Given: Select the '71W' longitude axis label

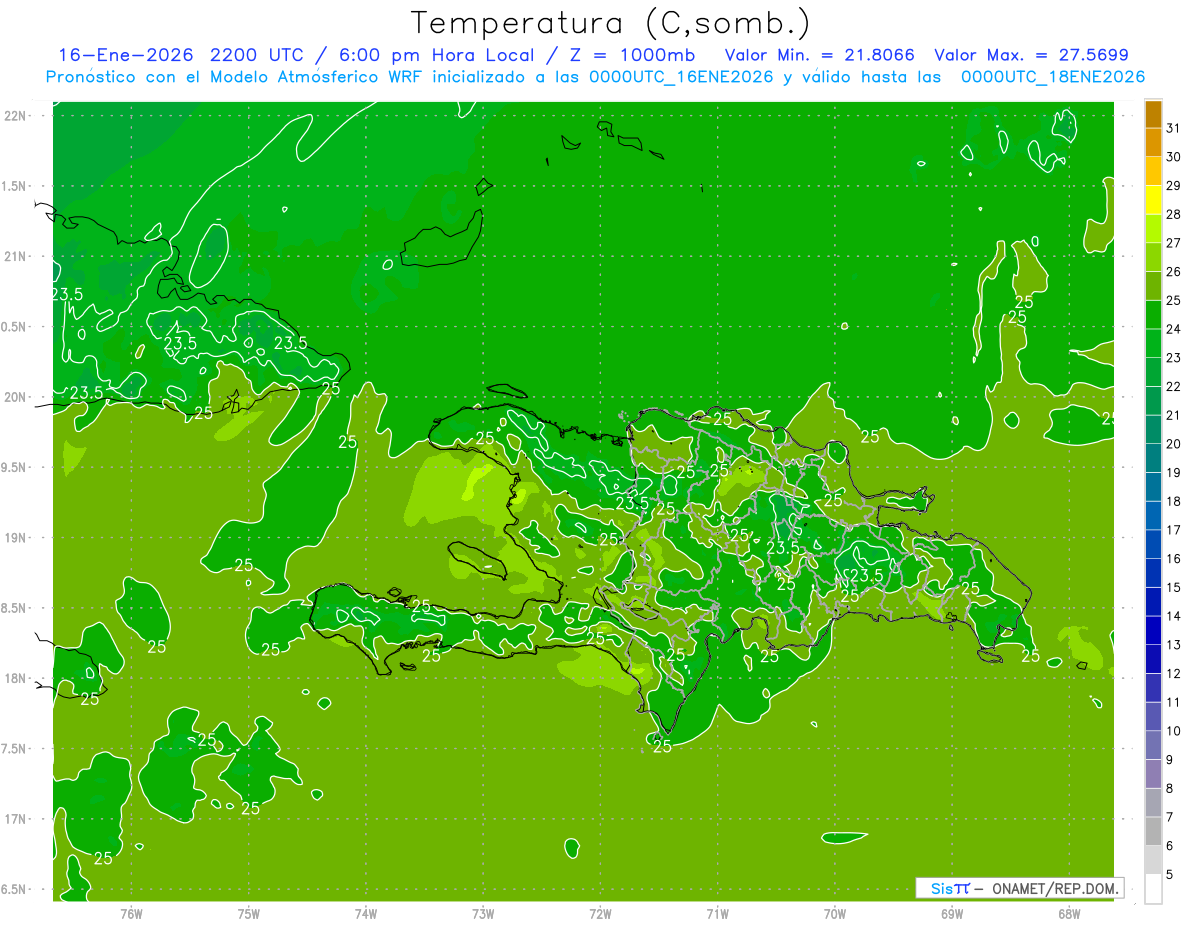Looking at the screenshot, I should pos(717,914).
